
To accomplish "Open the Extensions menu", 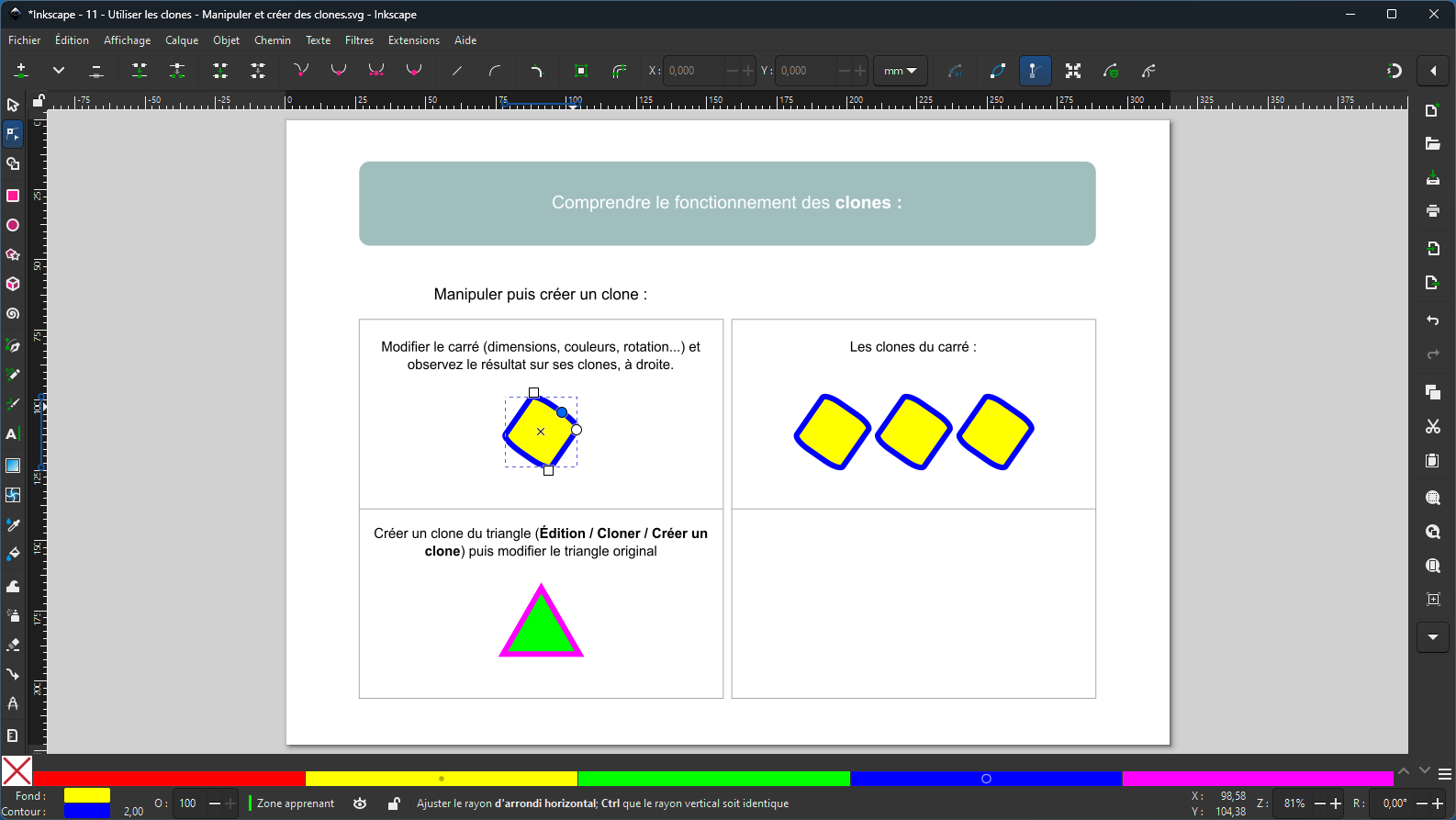I will pos(414,40).
